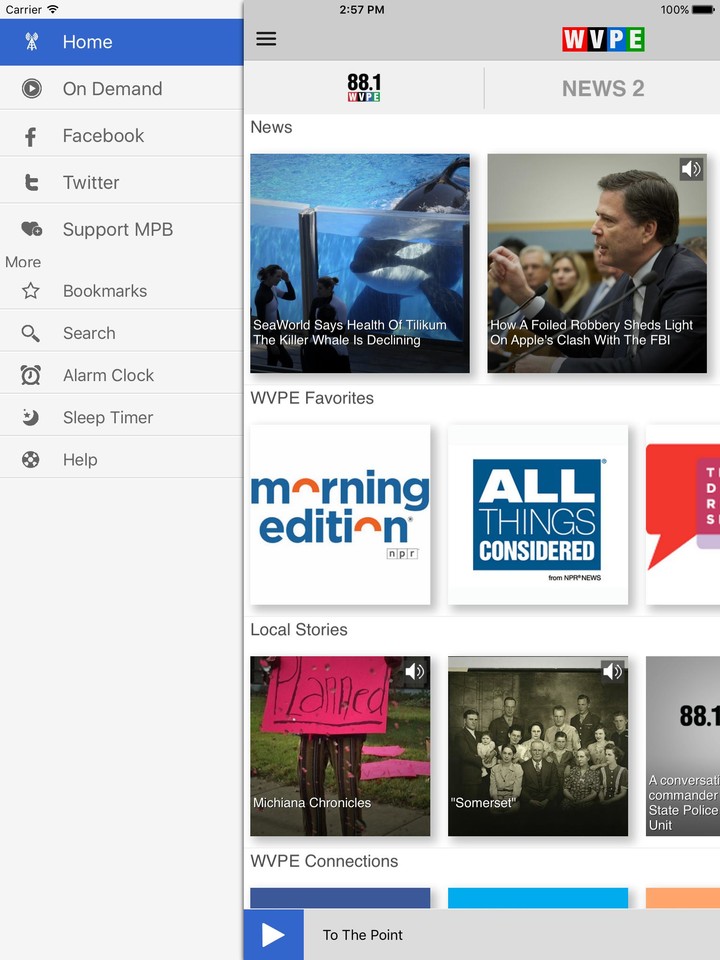Tap the Wi-Fi indicator in status bar

coord(53,9)
